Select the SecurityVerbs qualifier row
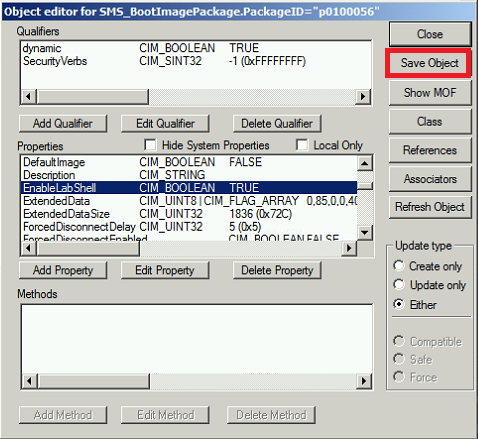The height and width of the screenshot is (439, 478). tap(196, 61)
